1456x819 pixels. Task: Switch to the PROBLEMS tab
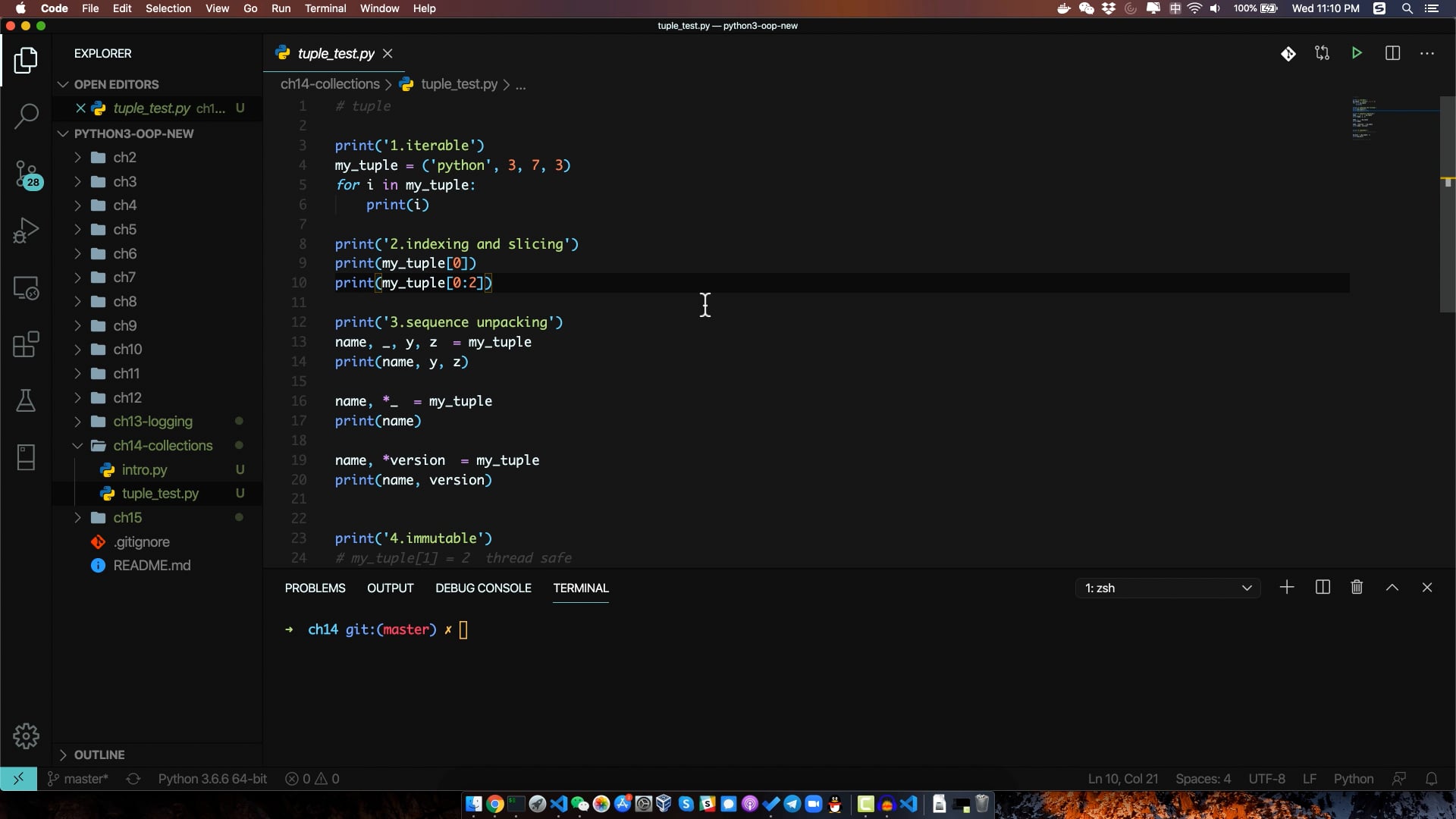(x=315, y=588)
